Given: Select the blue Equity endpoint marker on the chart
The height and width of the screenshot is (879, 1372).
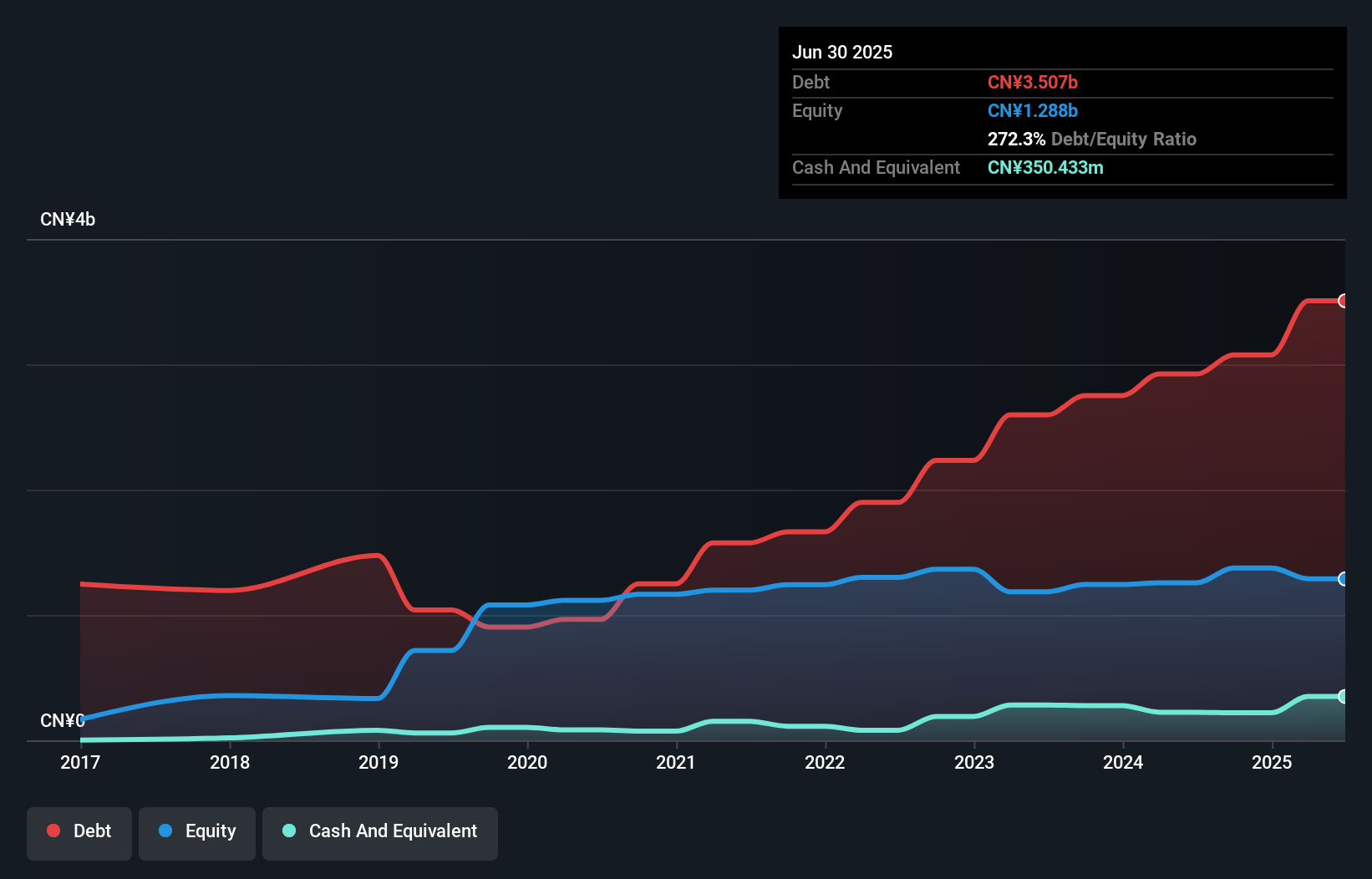Looking at the screenshot, I should click(1344, 578).
